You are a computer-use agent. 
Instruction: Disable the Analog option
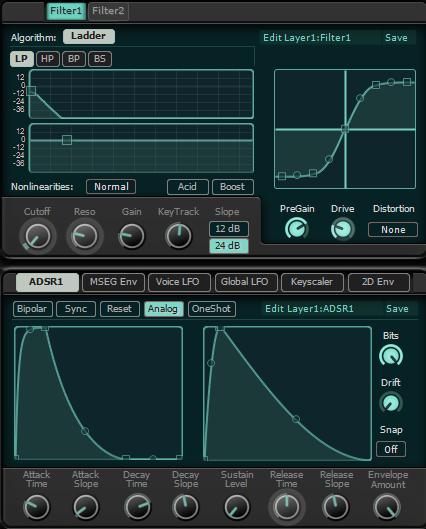pyautogui.click(x=164, y=309)
